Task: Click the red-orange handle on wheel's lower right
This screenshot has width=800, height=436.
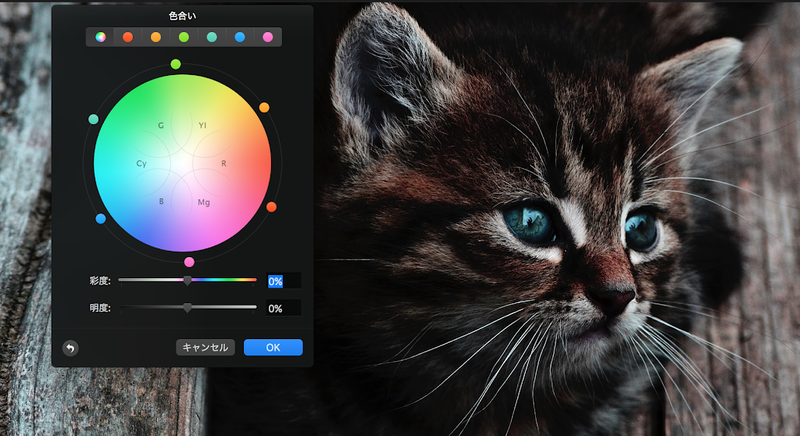Action: coord(271,207)
